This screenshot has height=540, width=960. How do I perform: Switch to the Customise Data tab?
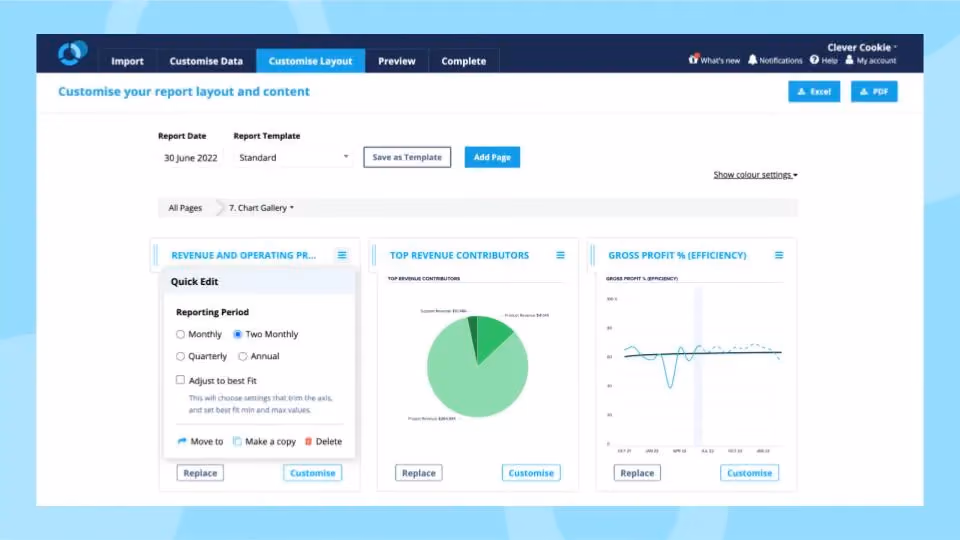pyautogui.click(x=206, y=61)
